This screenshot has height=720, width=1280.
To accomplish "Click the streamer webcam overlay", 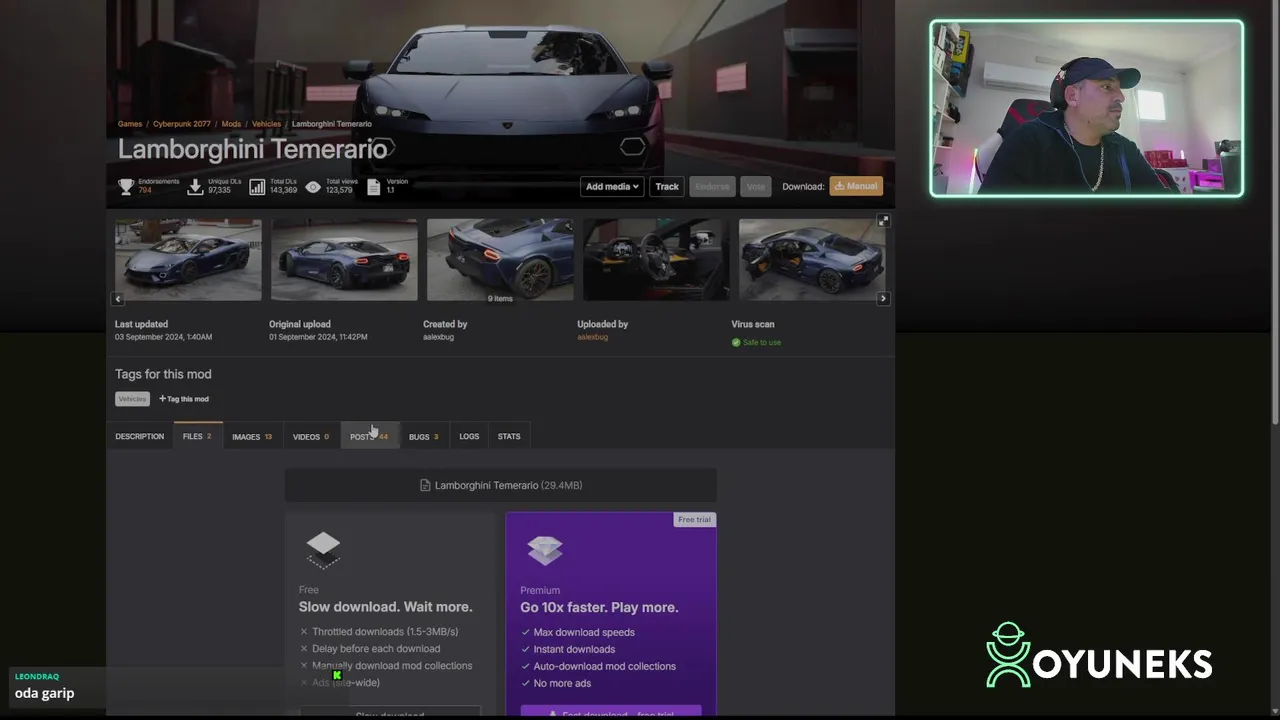I will [x=1087, y=108].
